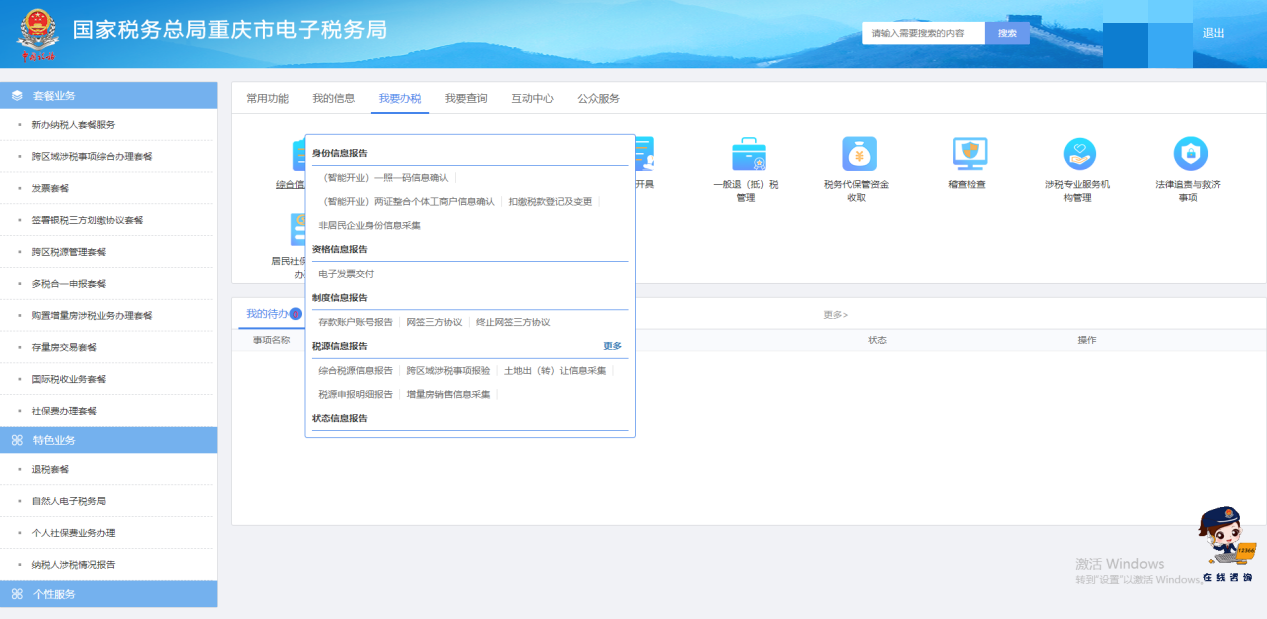The width and height of the screenshot is (1267, 619).
Task: Open 一般退（抵）税管理 icon
Action: click(x=748, y=155)
